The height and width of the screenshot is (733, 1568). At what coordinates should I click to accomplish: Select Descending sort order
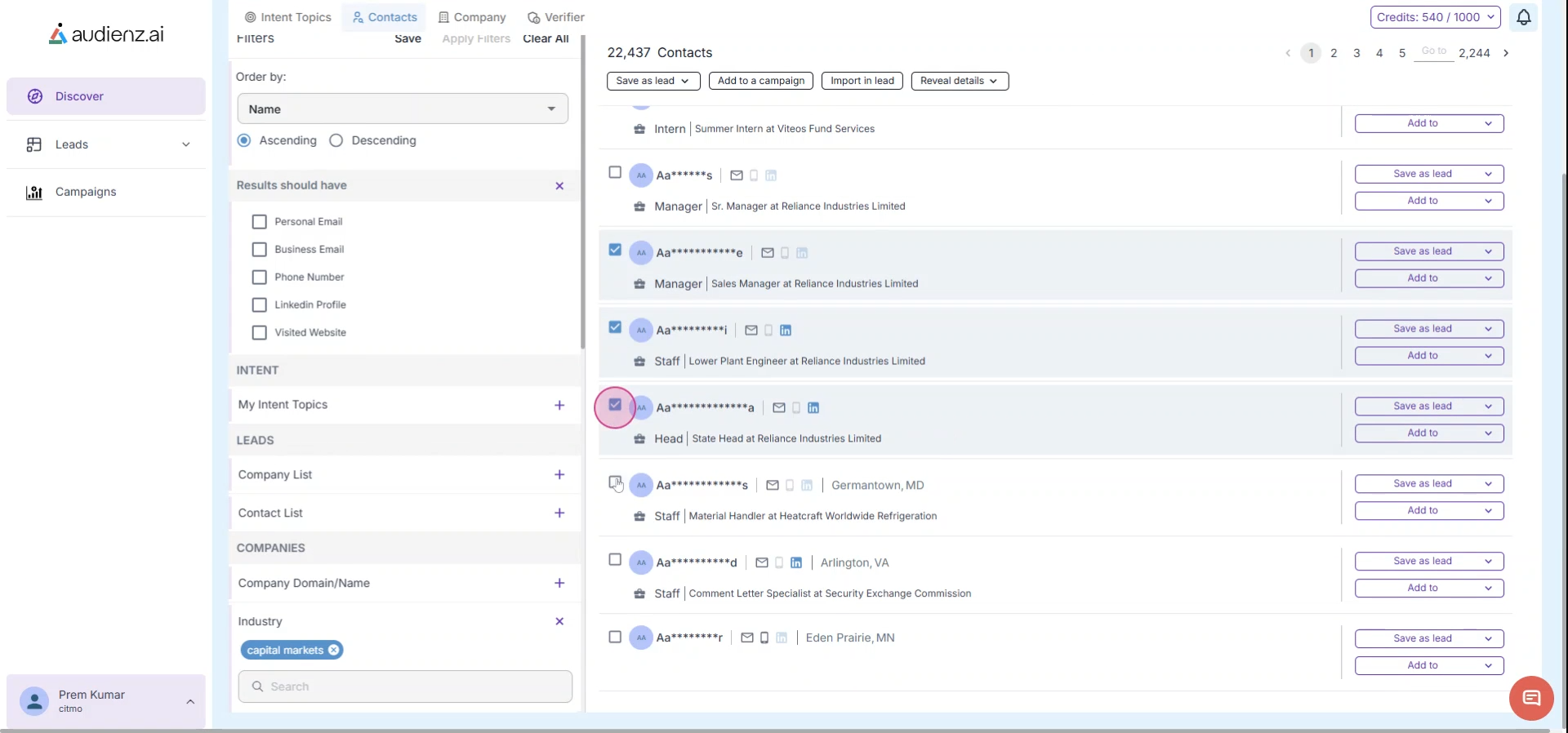click(336, 140)
